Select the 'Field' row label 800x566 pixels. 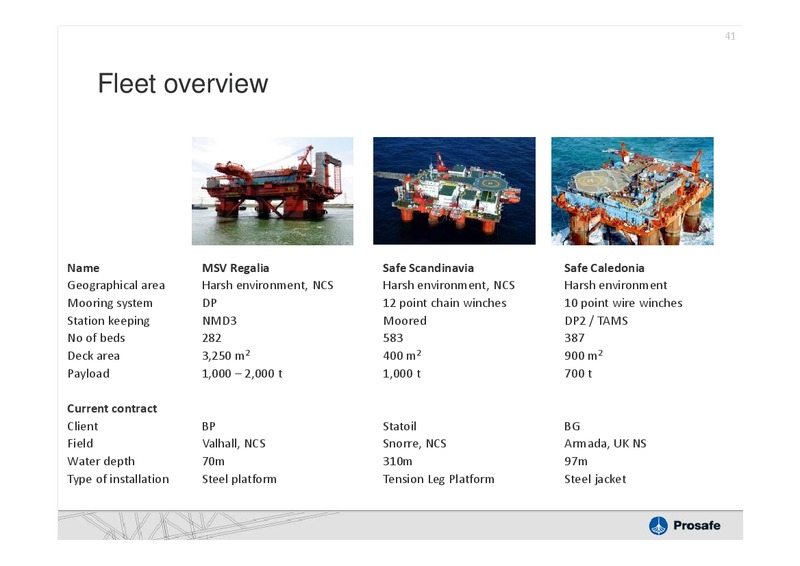point(80,444)
